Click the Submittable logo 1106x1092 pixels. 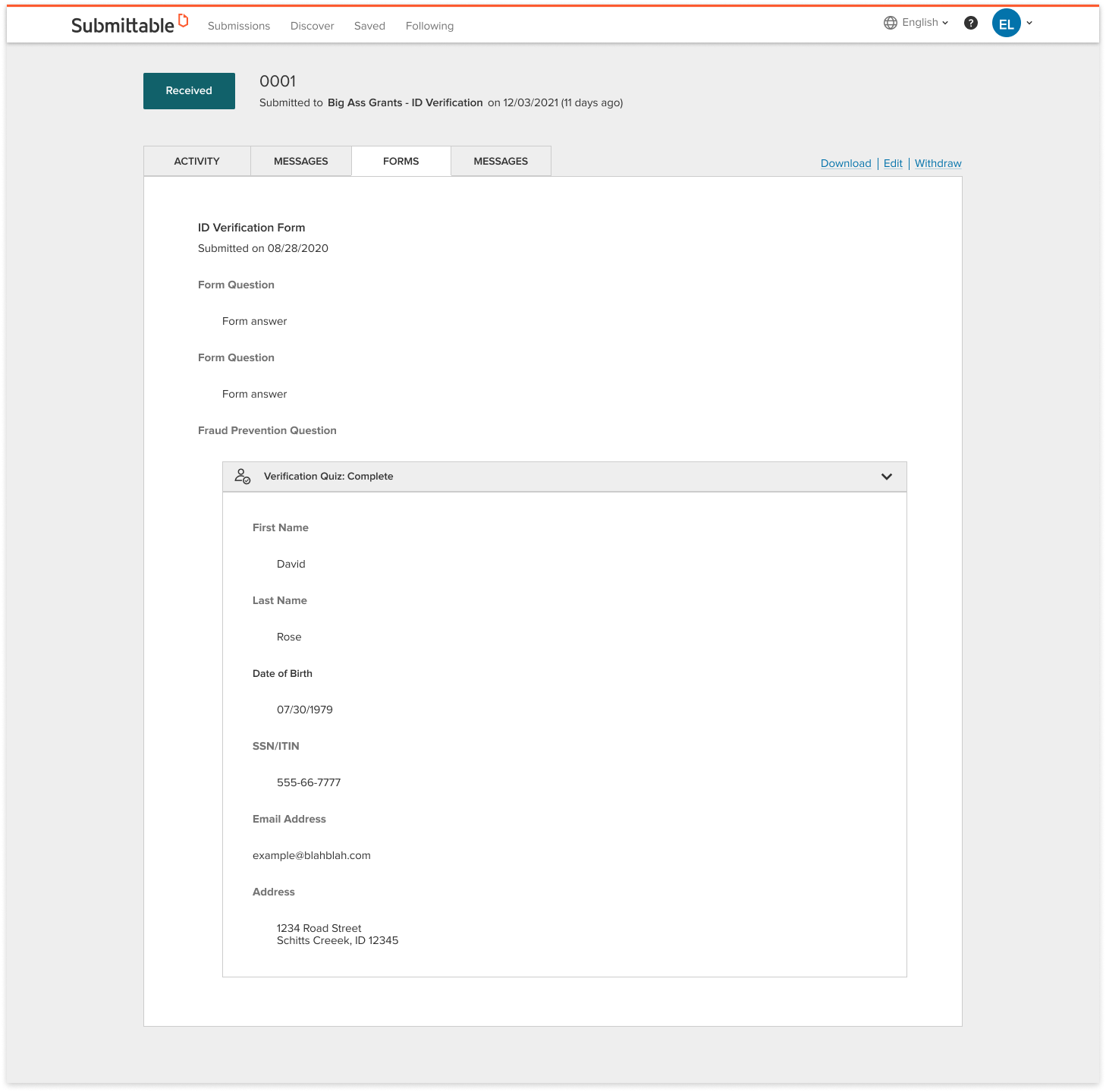[130, 24]
